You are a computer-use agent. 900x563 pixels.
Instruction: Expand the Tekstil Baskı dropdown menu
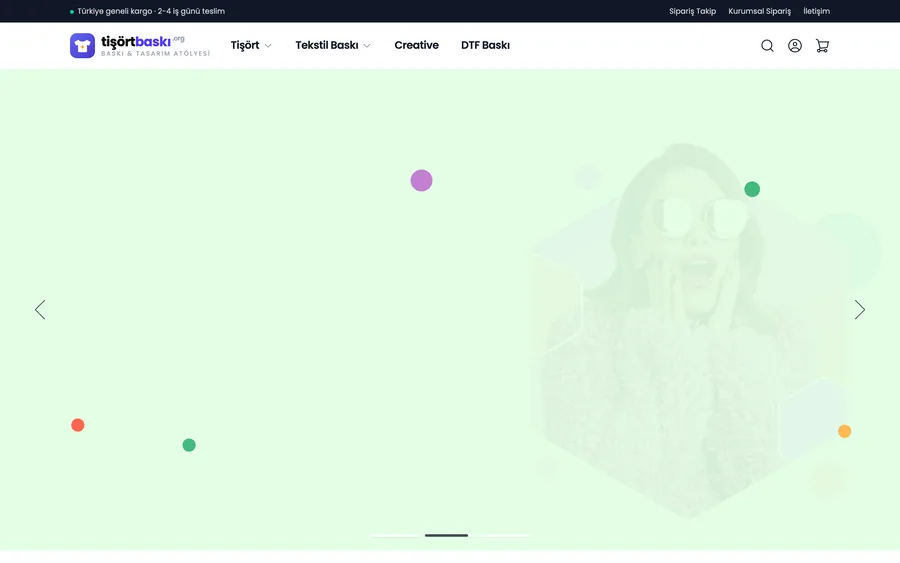coord(333,45)
